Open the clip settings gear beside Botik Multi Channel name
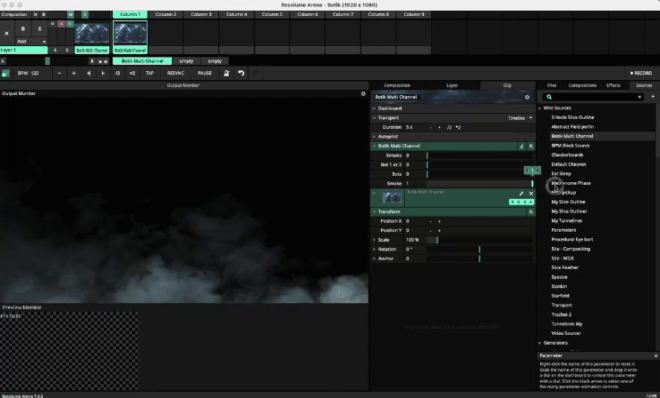Viewport: 660px width, 398px height. click(x=527, y=97)
